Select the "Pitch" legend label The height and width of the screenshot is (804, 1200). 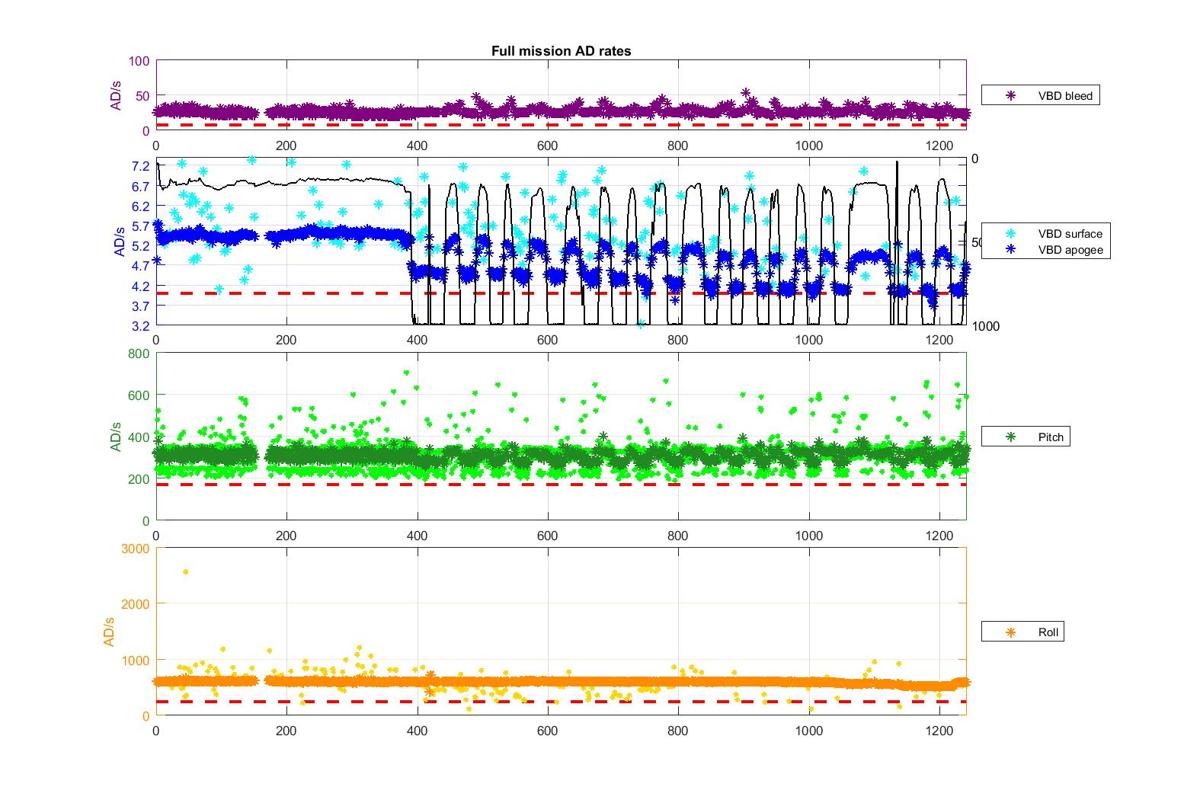click(x=1052, y=437)
